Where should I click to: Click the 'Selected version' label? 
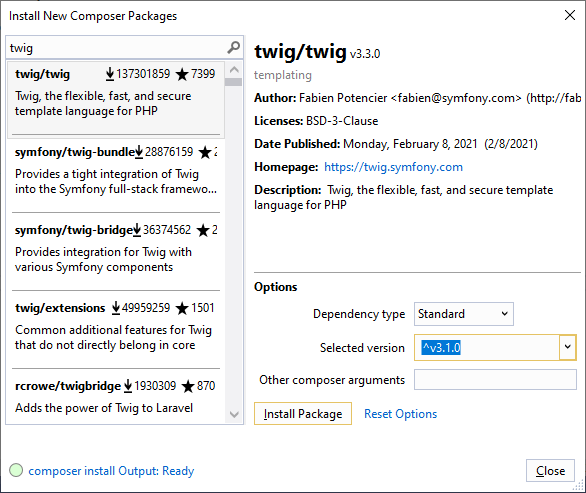[x=362, y=348]
